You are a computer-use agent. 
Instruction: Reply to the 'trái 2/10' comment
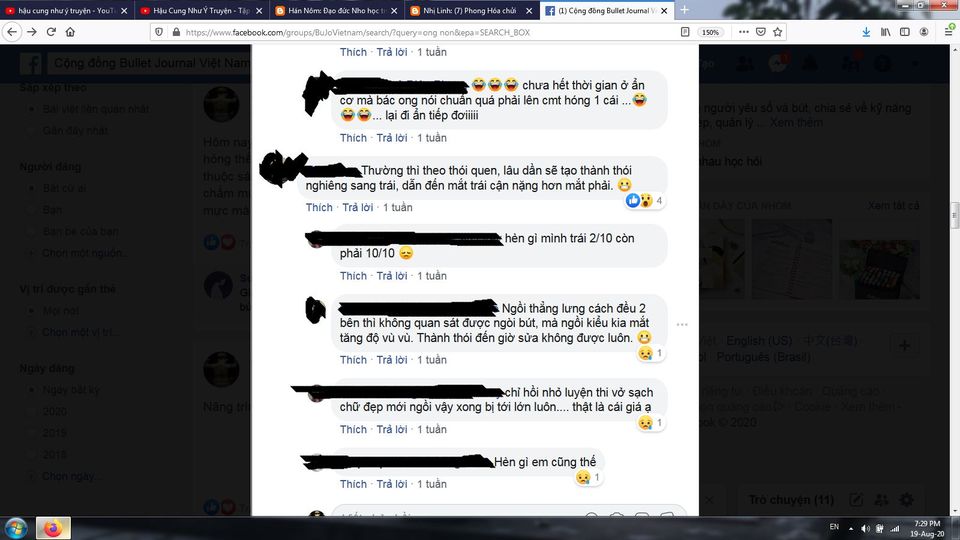click(x=392, y=276)
